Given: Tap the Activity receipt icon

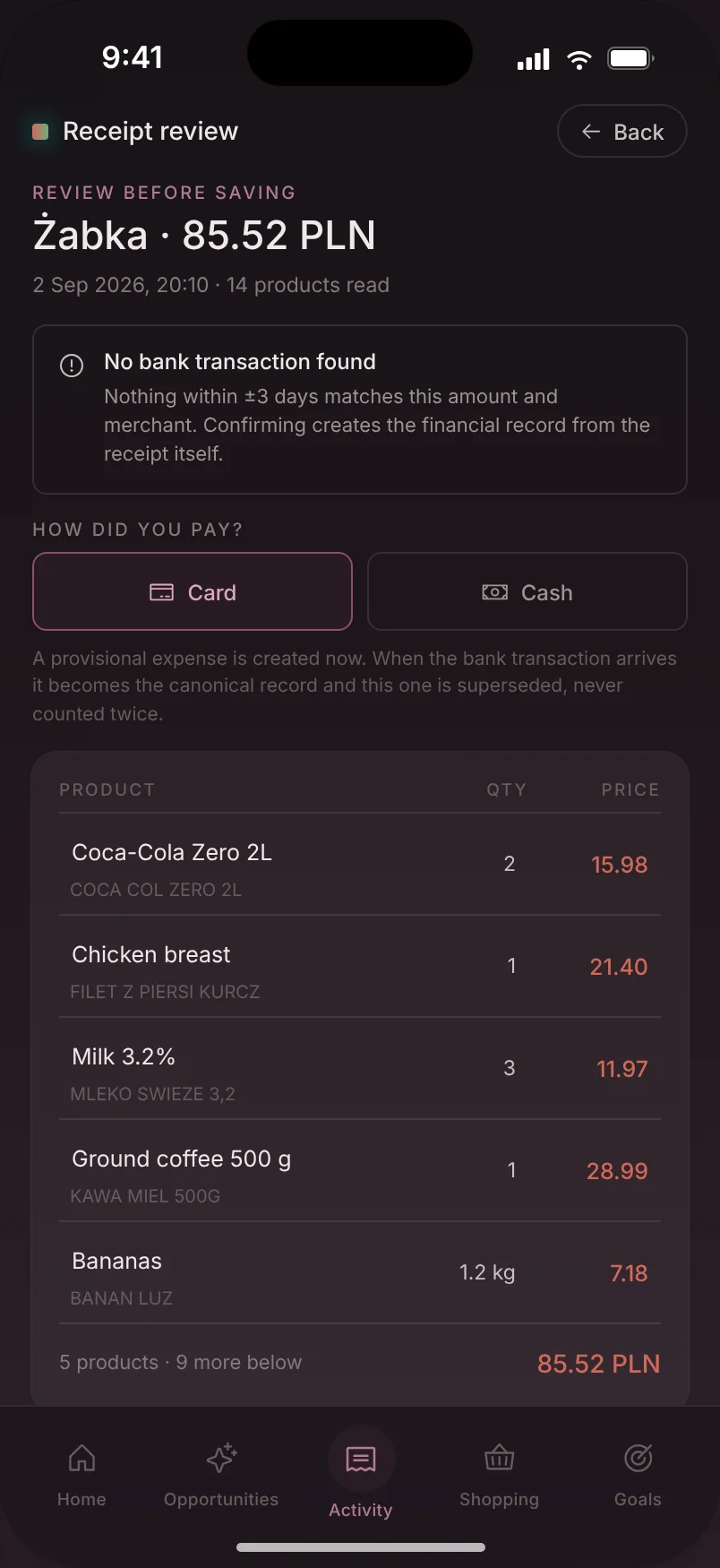Looking at the screenshot, I should 361,1460.
